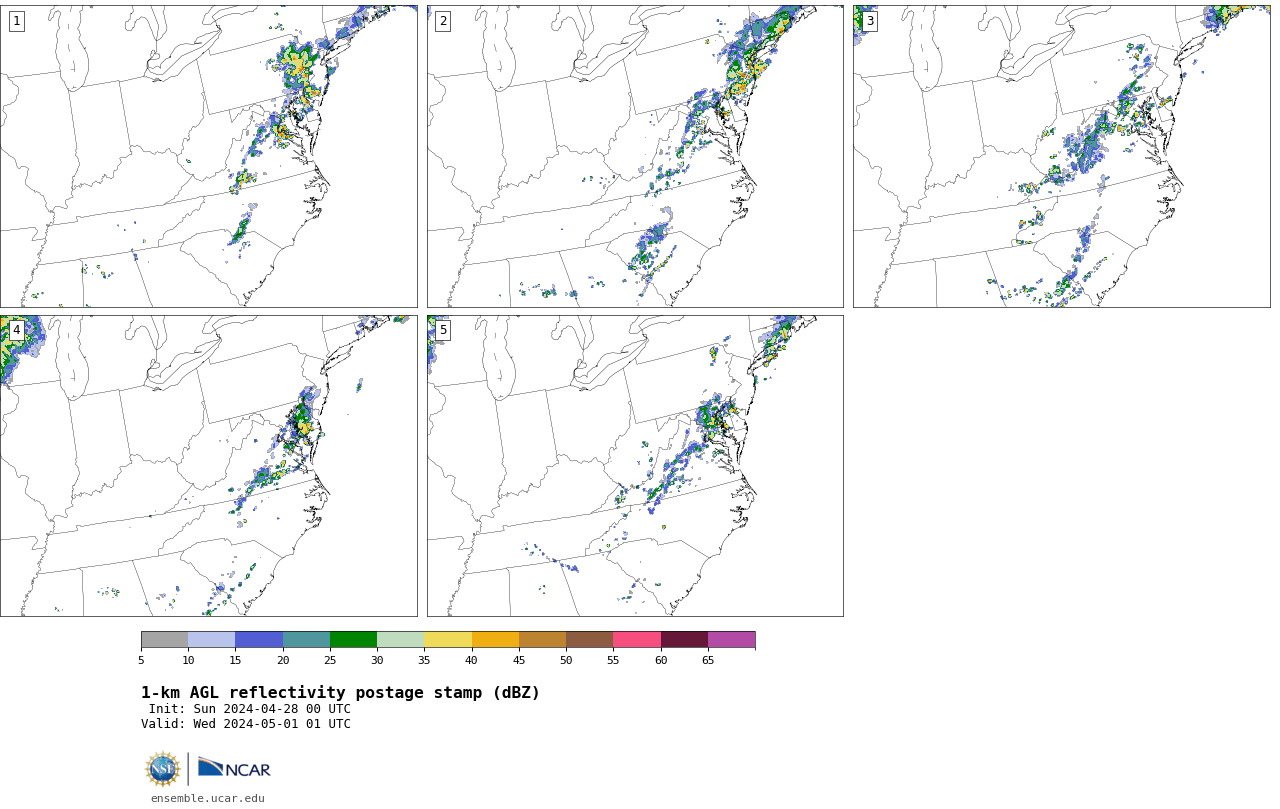Click the purple 65+ dBZ swatch
Screen dimensions: 1280x809
pyautogui.click(x=731, y=640)
